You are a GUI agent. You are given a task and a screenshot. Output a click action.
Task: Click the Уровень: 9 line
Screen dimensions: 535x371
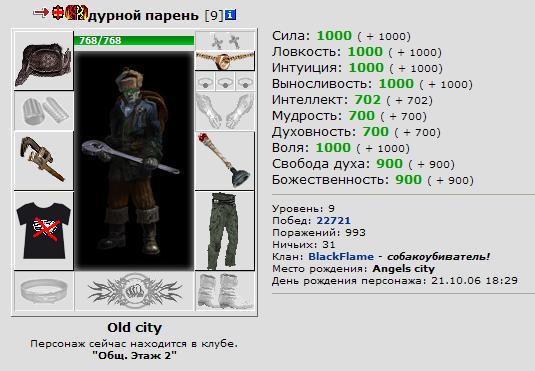click(x=303, y=209)
